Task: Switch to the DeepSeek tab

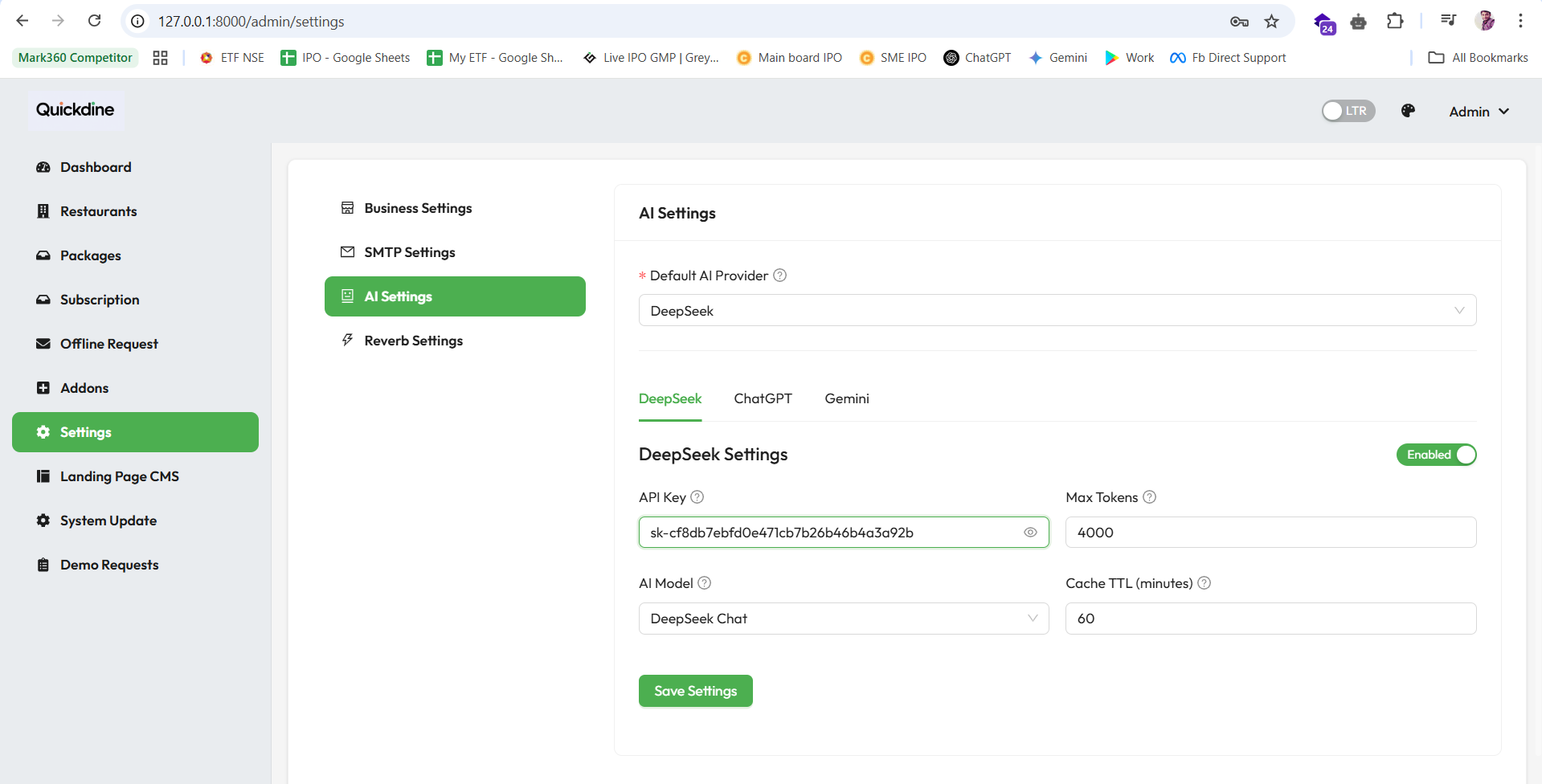Action: 670,398
